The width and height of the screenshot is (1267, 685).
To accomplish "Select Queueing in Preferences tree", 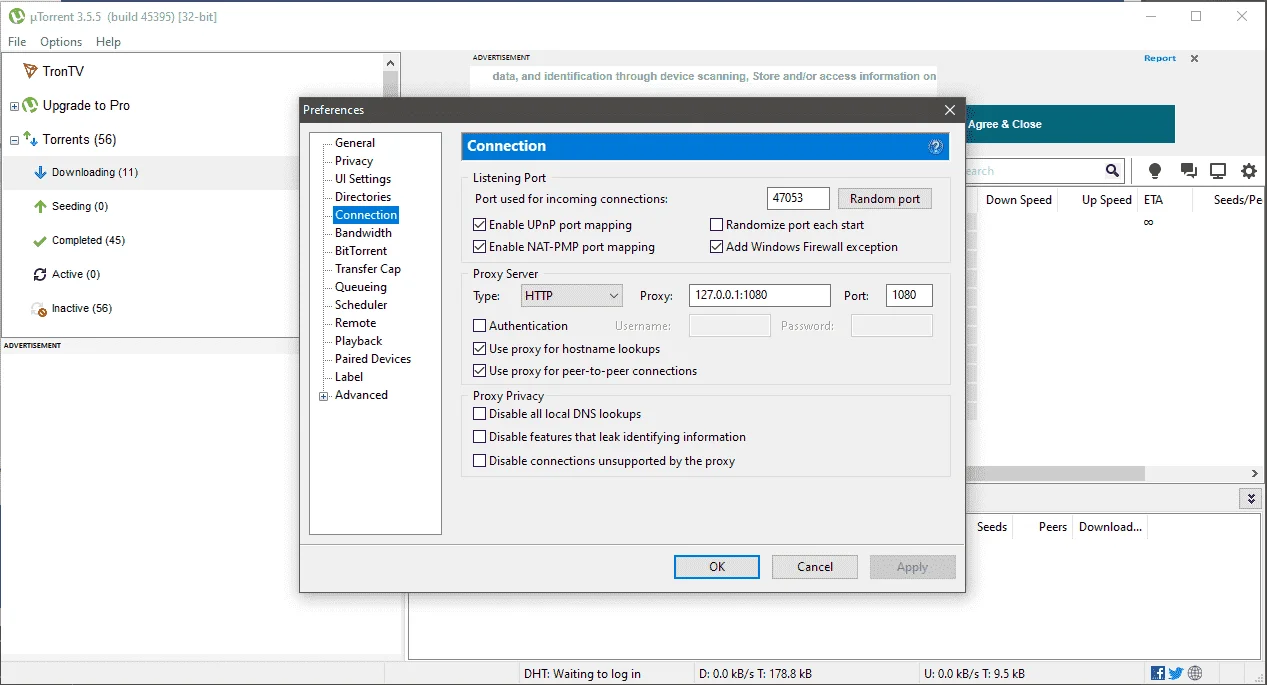I will coord(361,287).
